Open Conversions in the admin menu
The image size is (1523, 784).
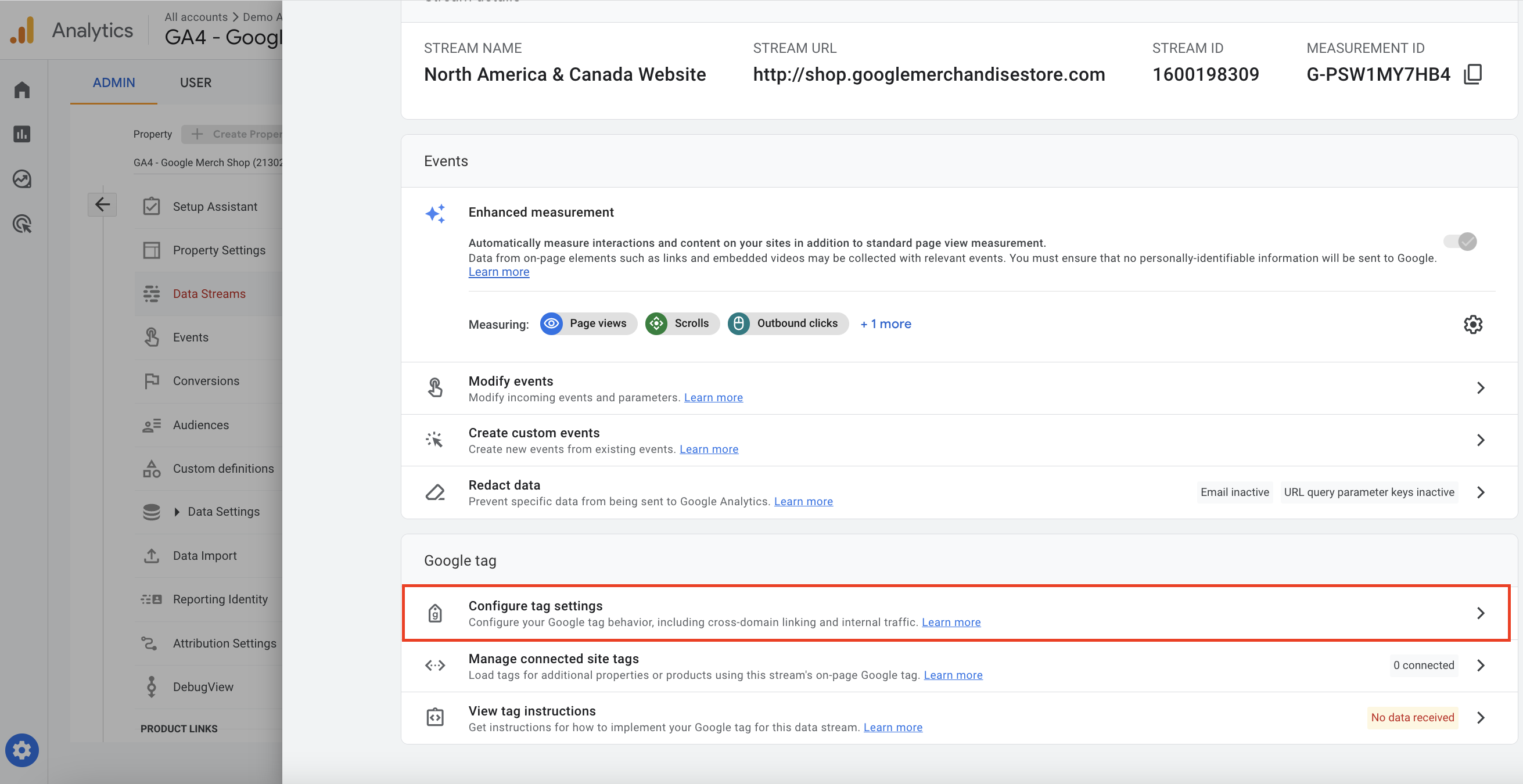[209, 381]
